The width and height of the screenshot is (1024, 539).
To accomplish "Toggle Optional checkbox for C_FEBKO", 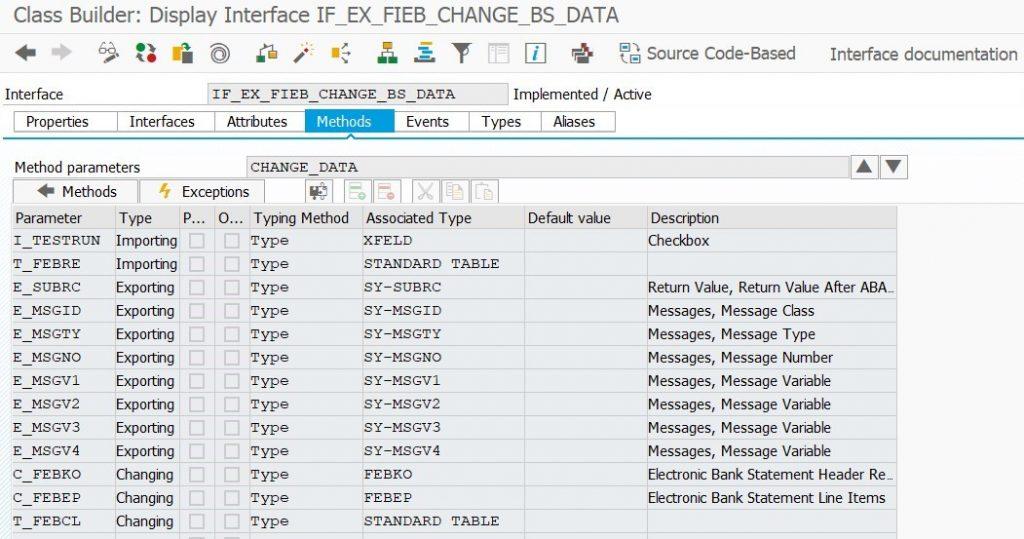I will click(232, 474).
